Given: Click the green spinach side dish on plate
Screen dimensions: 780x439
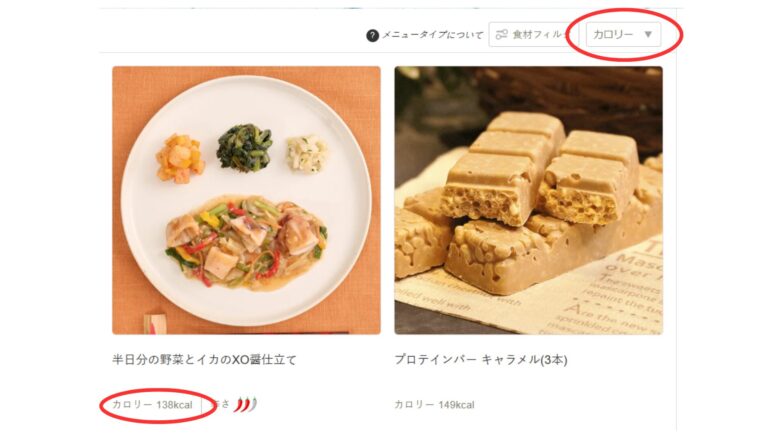Looking at the screenshot, I should (245, 148).
